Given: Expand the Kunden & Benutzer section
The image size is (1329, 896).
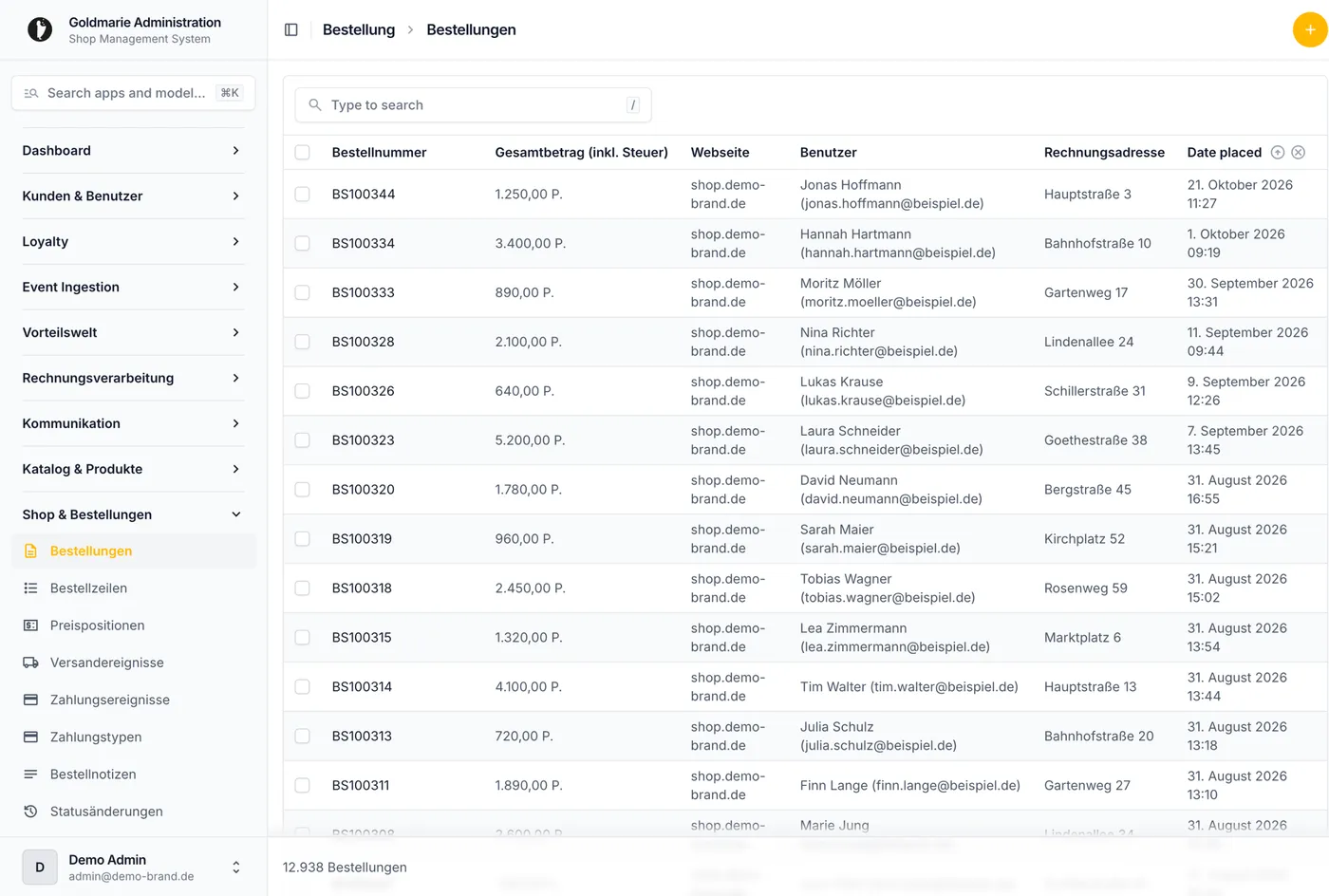Looking at the screenshot, I should (133, 196).
